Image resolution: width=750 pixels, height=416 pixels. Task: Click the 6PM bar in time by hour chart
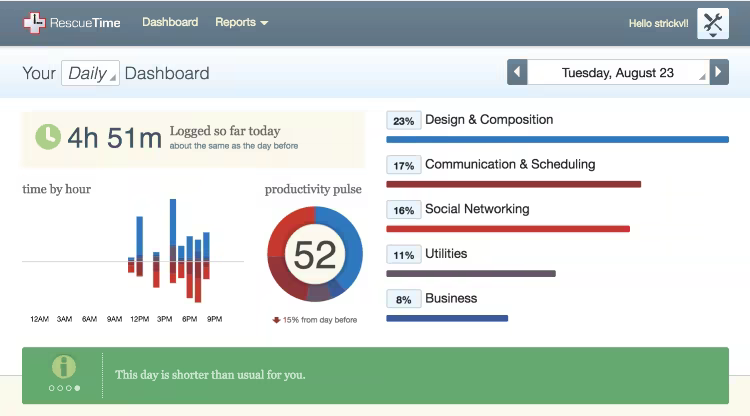coord(189,260)
